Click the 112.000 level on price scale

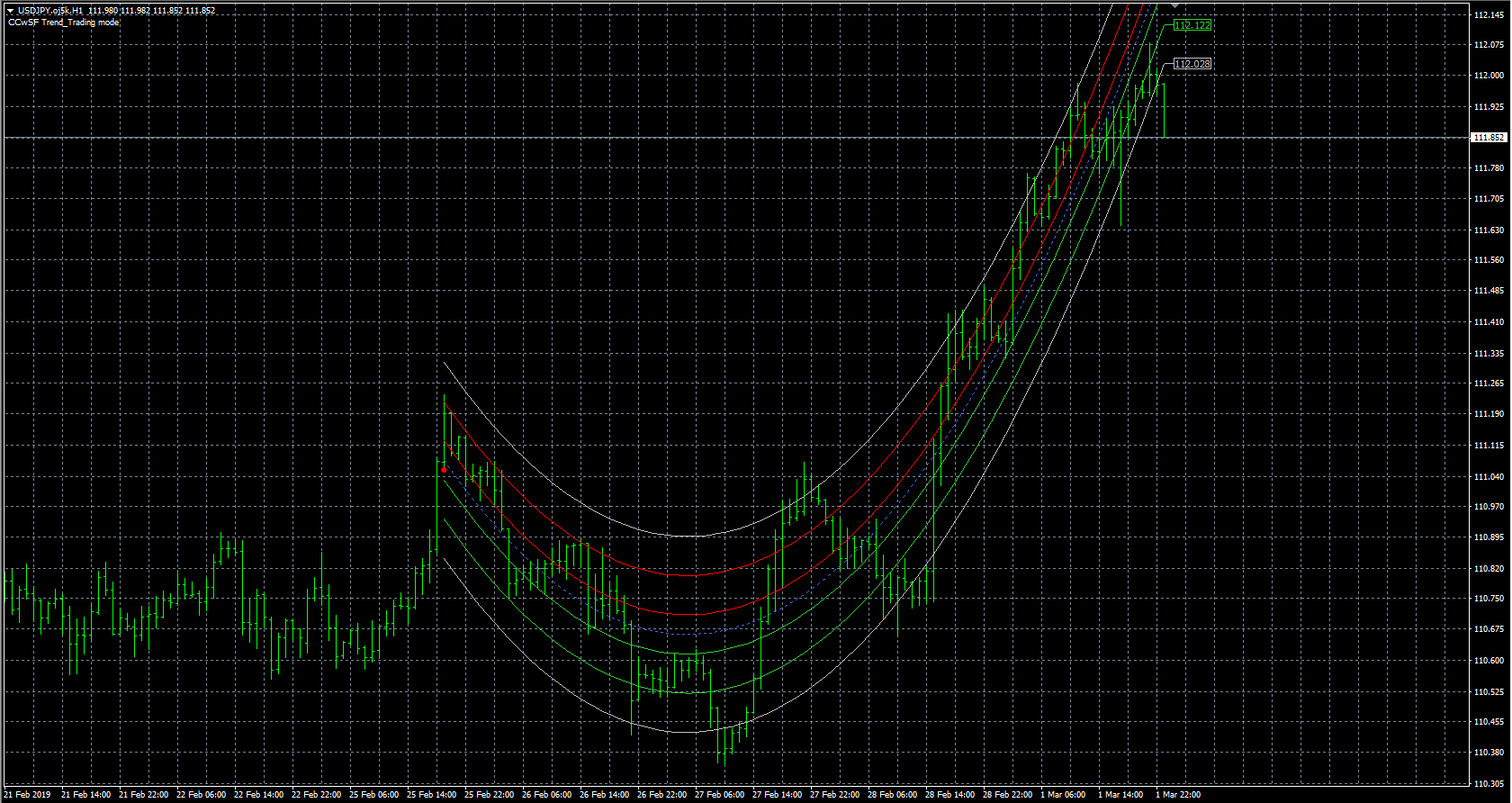pos(1489,76)
